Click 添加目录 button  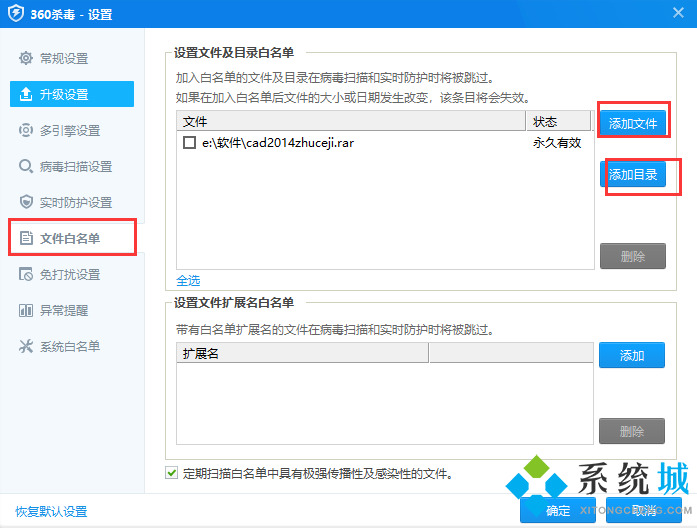click(633, 174)
